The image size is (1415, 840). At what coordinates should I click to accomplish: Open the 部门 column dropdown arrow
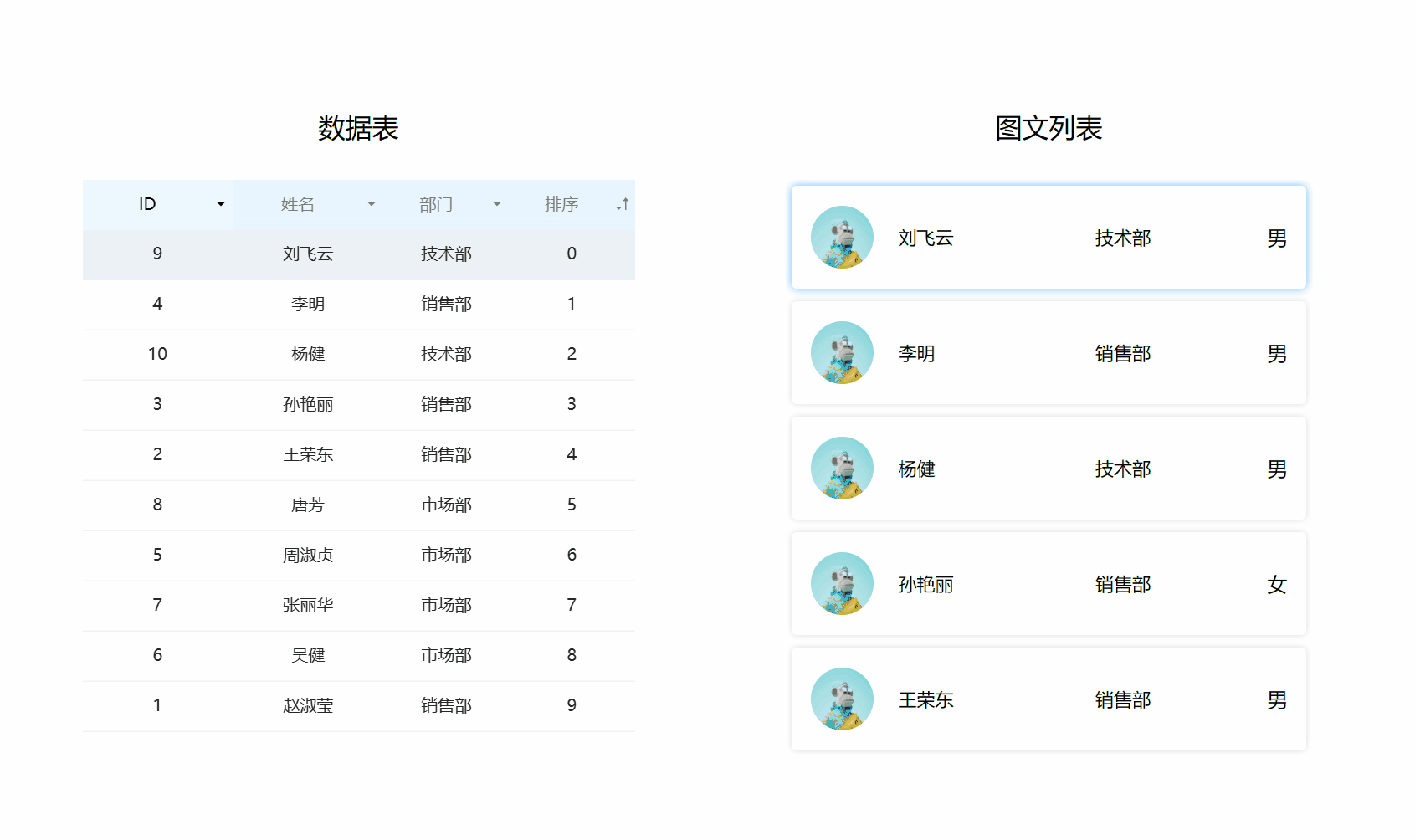point(497,205)
